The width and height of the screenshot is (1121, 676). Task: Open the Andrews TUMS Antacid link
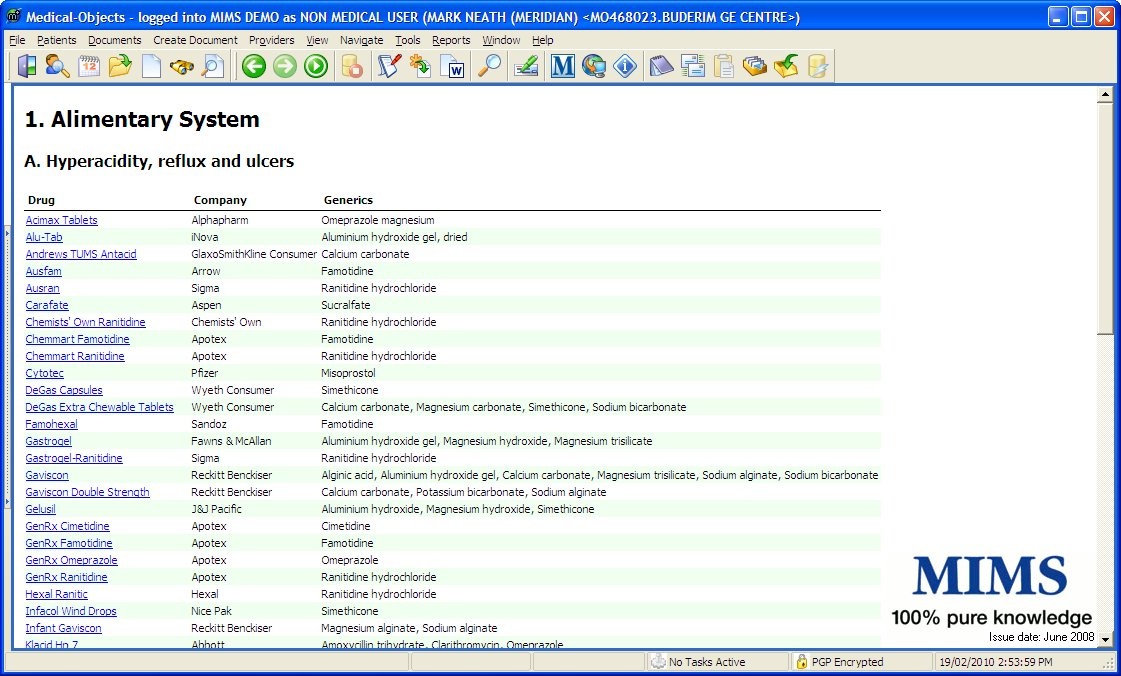[81, 254]
